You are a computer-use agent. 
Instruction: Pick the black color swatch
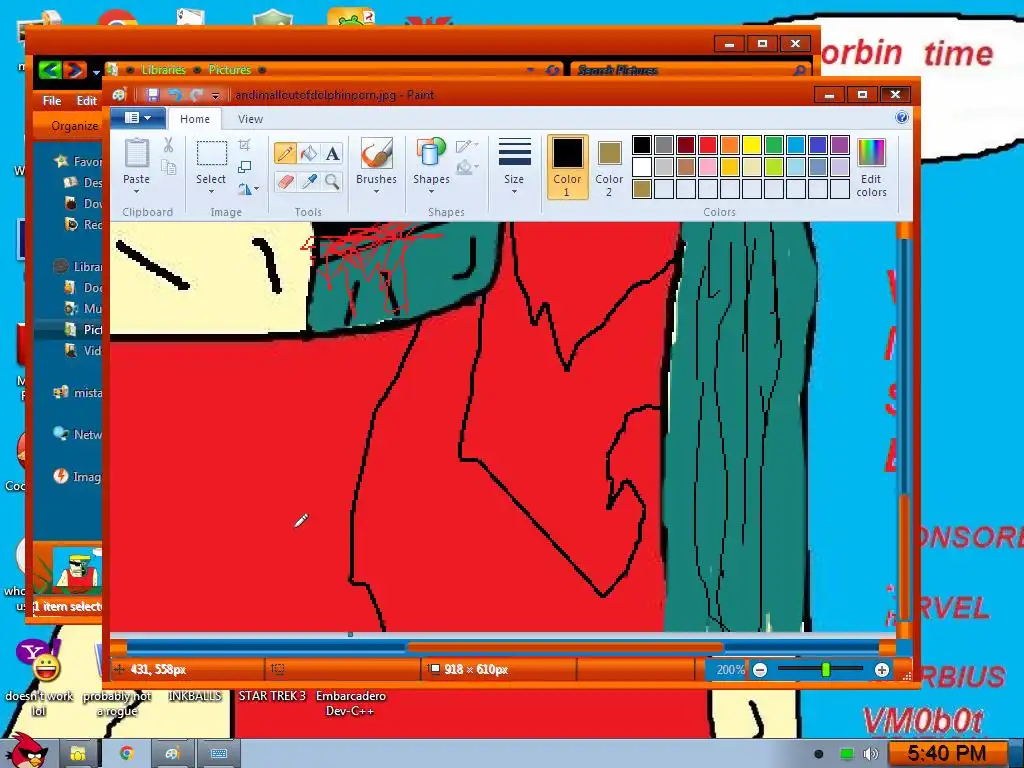[x=642, y=145]
